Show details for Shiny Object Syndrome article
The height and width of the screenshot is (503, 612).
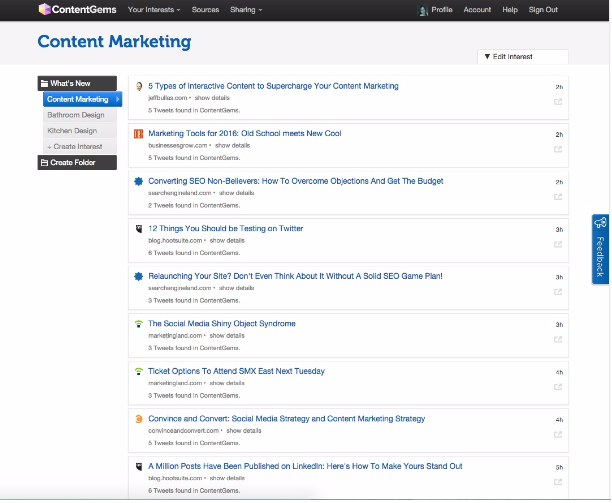click(x=227, y=336)
